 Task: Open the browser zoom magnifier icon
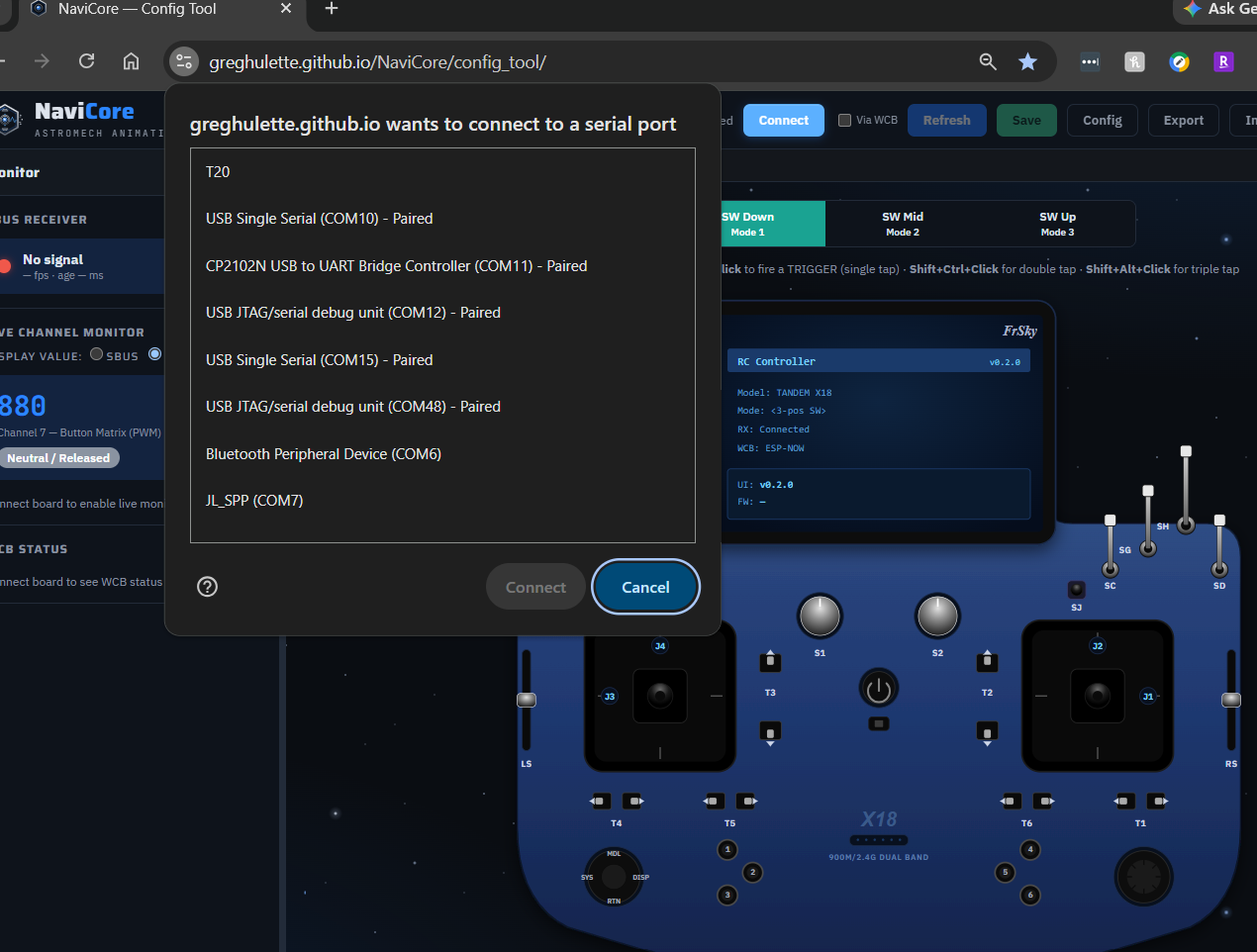click(x=988, y=61)
